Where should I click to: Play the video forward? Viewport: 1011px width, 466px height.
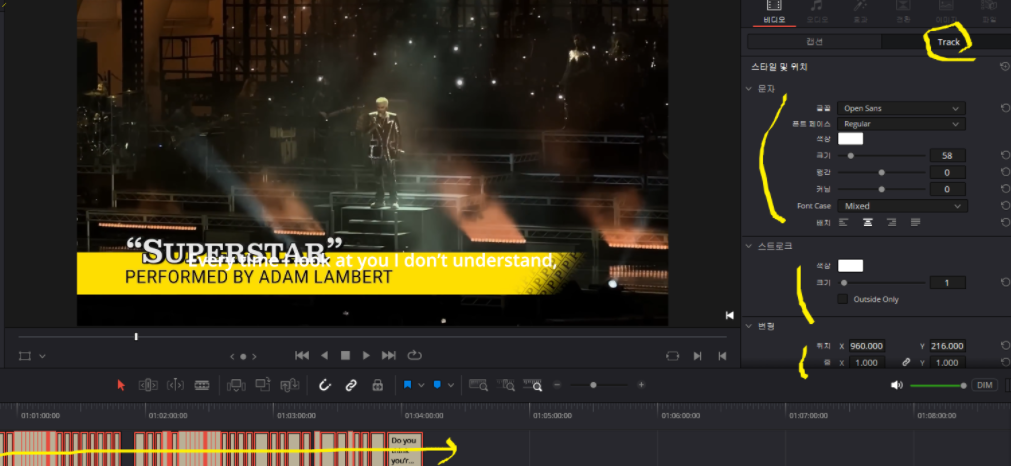coord(366,355)
